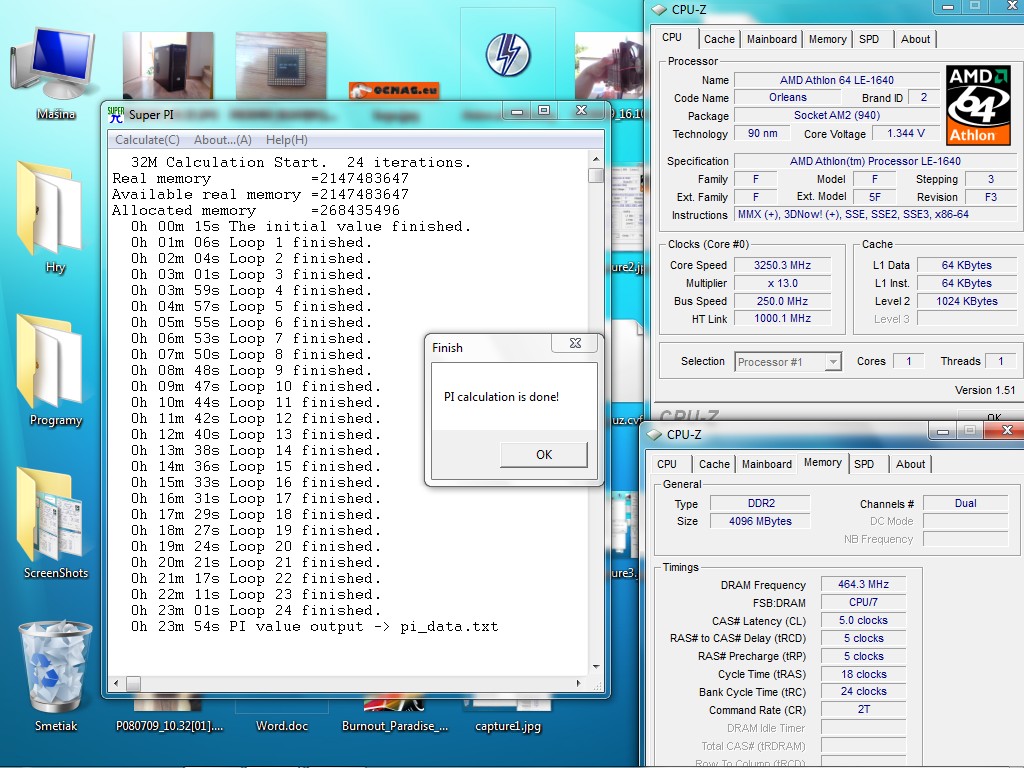Click the Threads count field
Screen dimensions: 1024x768
(1000, 361)
